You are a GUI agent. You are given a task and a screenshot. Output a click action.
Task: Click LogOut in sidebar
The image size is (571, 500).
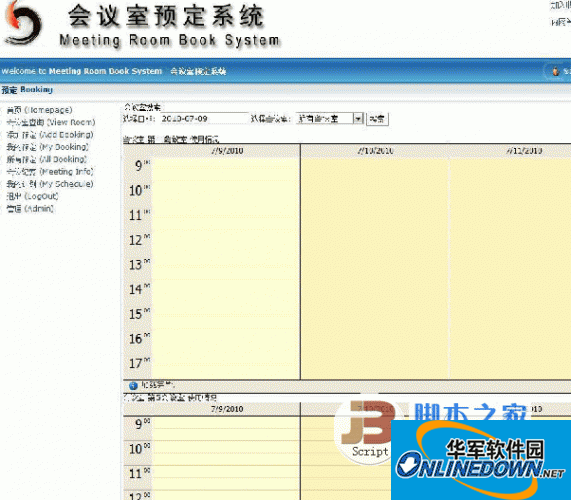[x=32, y=196]
